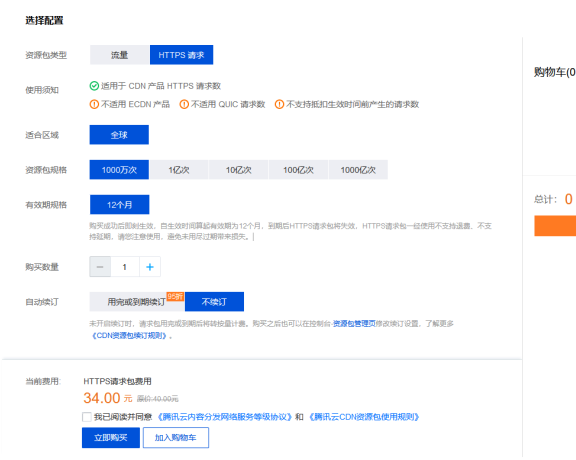Select the HTTPS 请求 package type
Screen dimensions: 576x460
pyautogui.click(x=181, y=55)
